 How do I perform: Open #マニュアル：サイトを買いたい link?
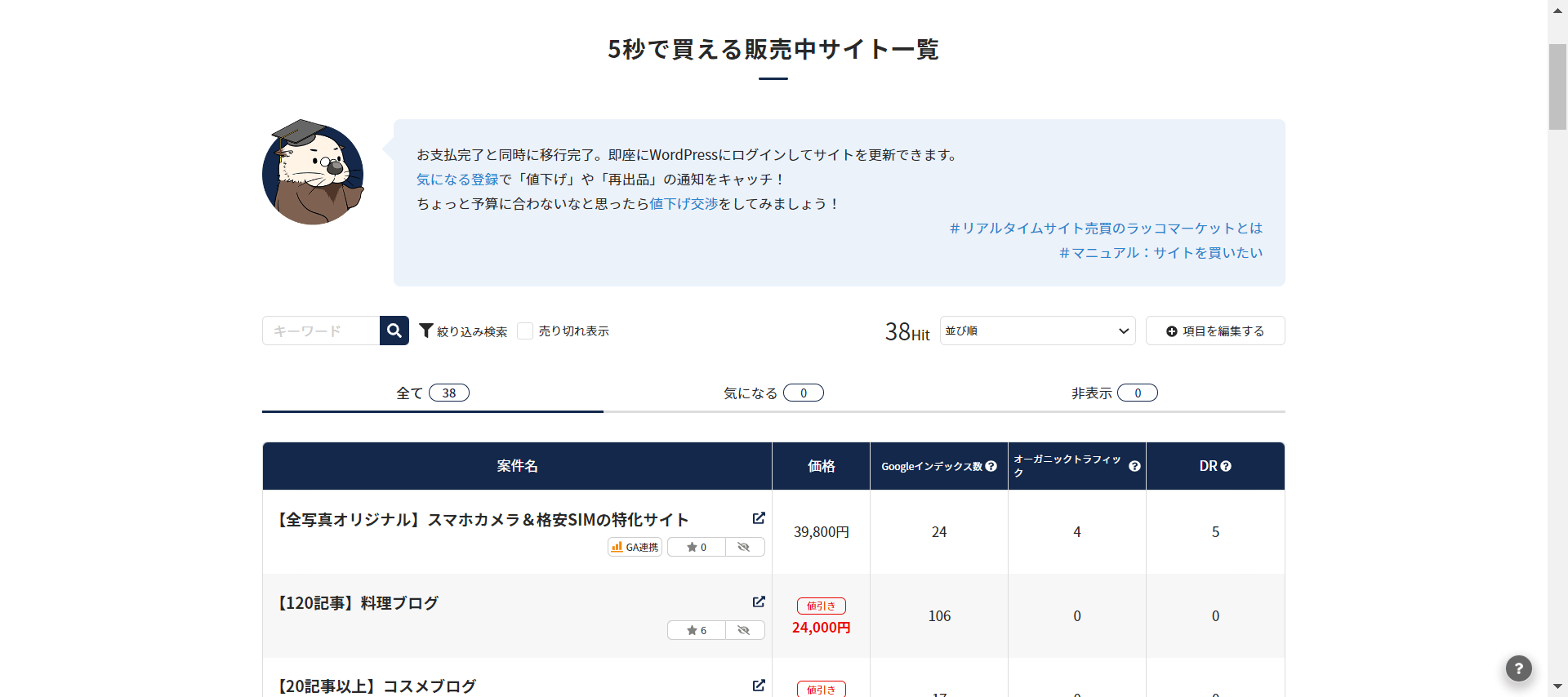click(1160, 253)
